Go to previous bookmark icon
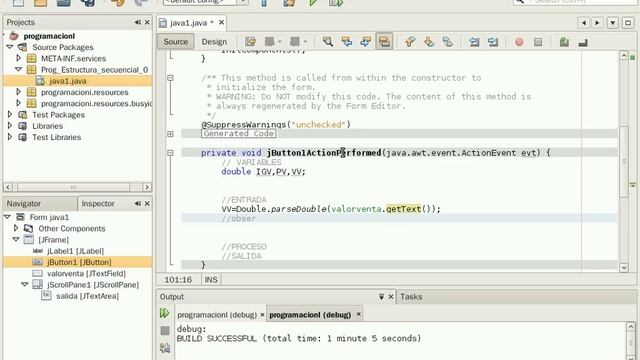Screen dimensions: 640x360 [410, 42]
